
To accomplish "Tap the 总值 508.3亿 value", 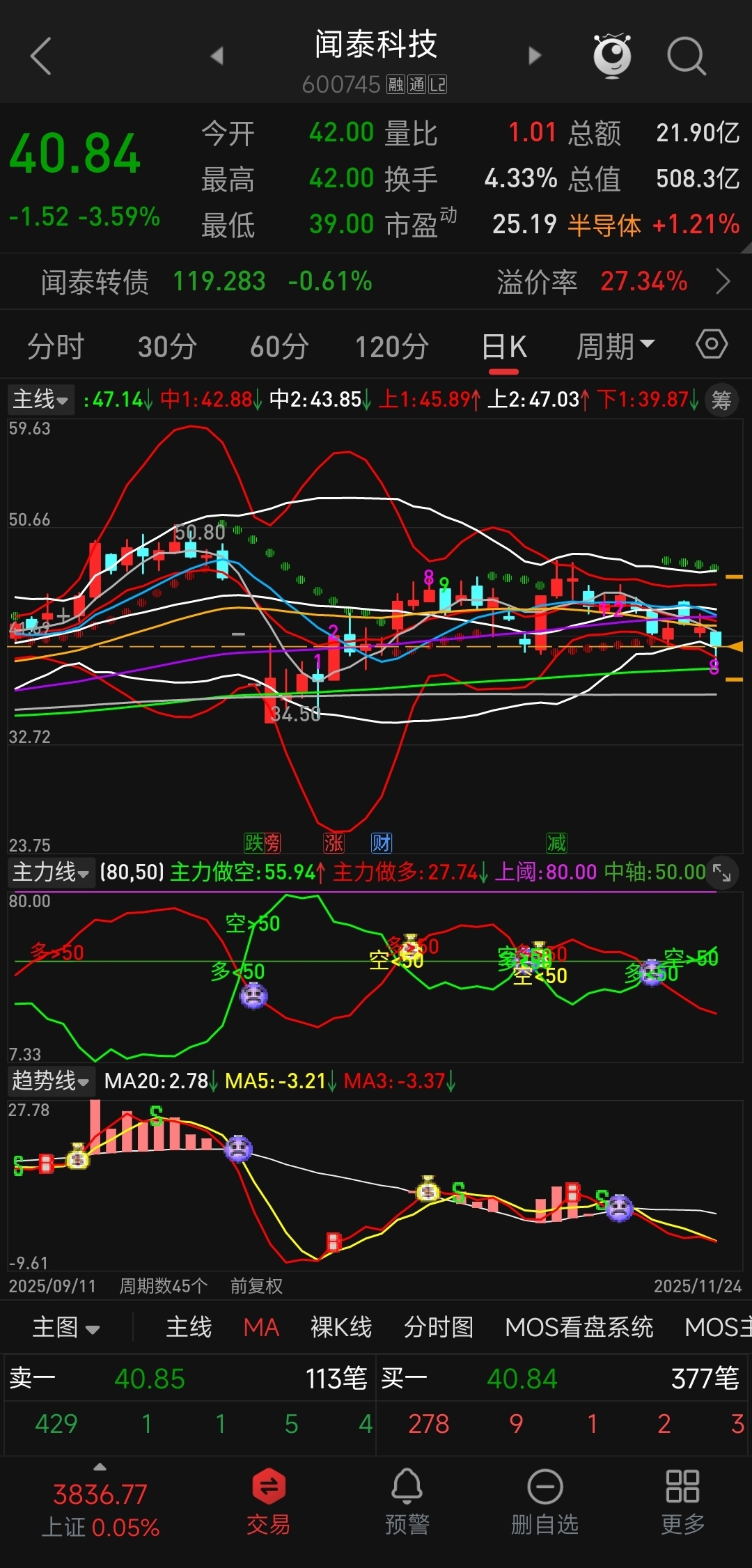I will point(698,178).
